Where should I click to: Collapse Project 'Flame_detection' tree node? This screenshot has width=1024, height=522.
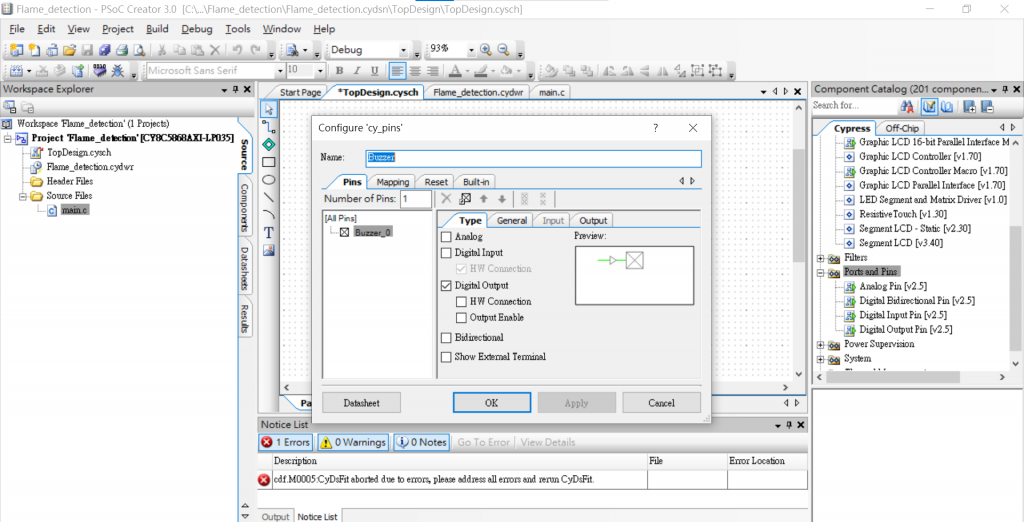(x=8, y=139)
